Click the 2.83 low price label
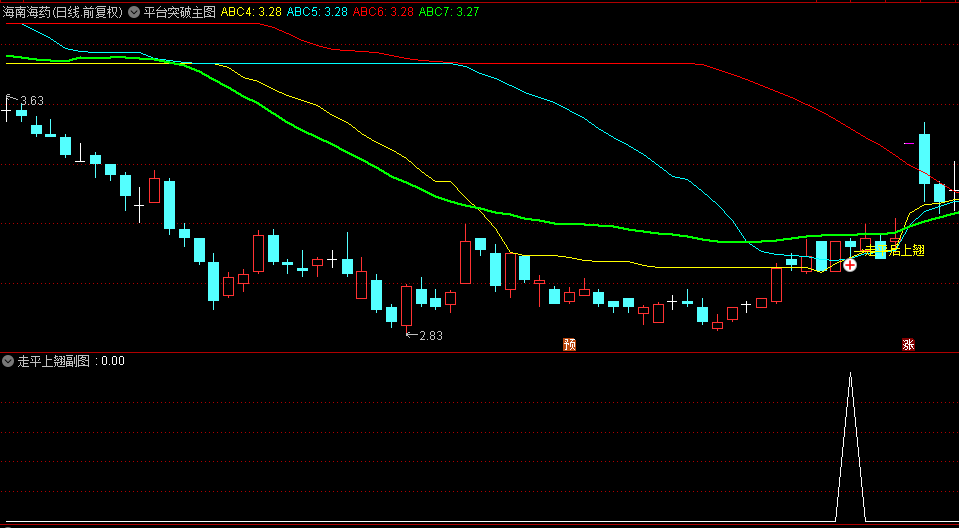 (431, 335)
